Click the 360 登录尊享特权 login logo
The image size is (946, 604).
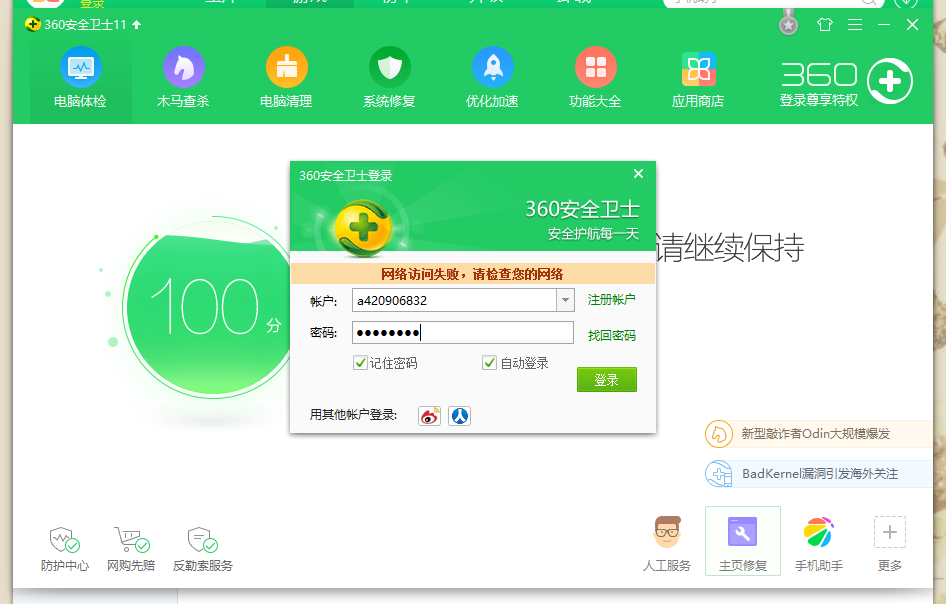point(846,82)
